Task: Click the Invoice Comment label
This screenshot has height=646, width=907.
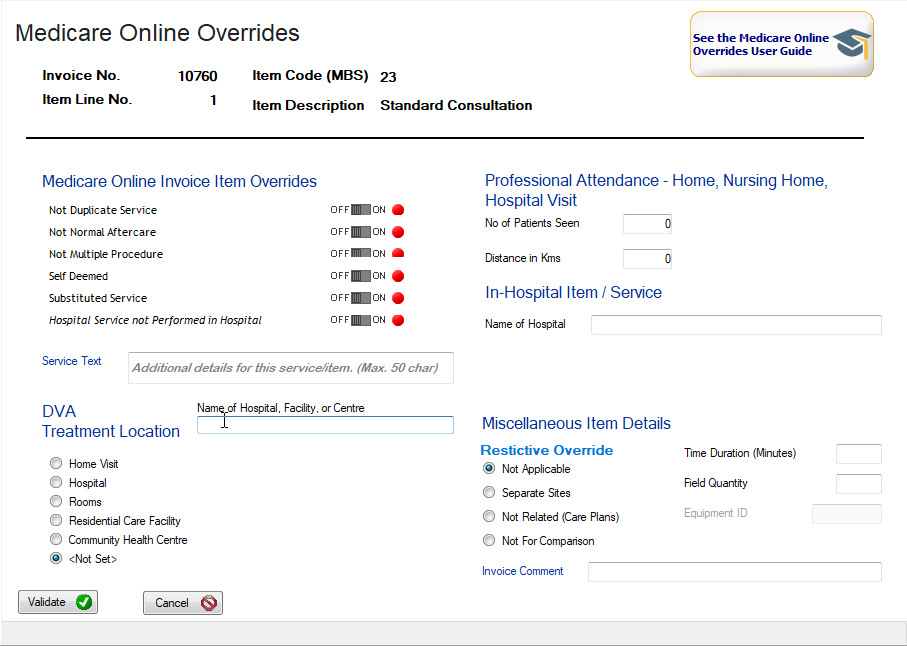Action: tap(522, 571)
